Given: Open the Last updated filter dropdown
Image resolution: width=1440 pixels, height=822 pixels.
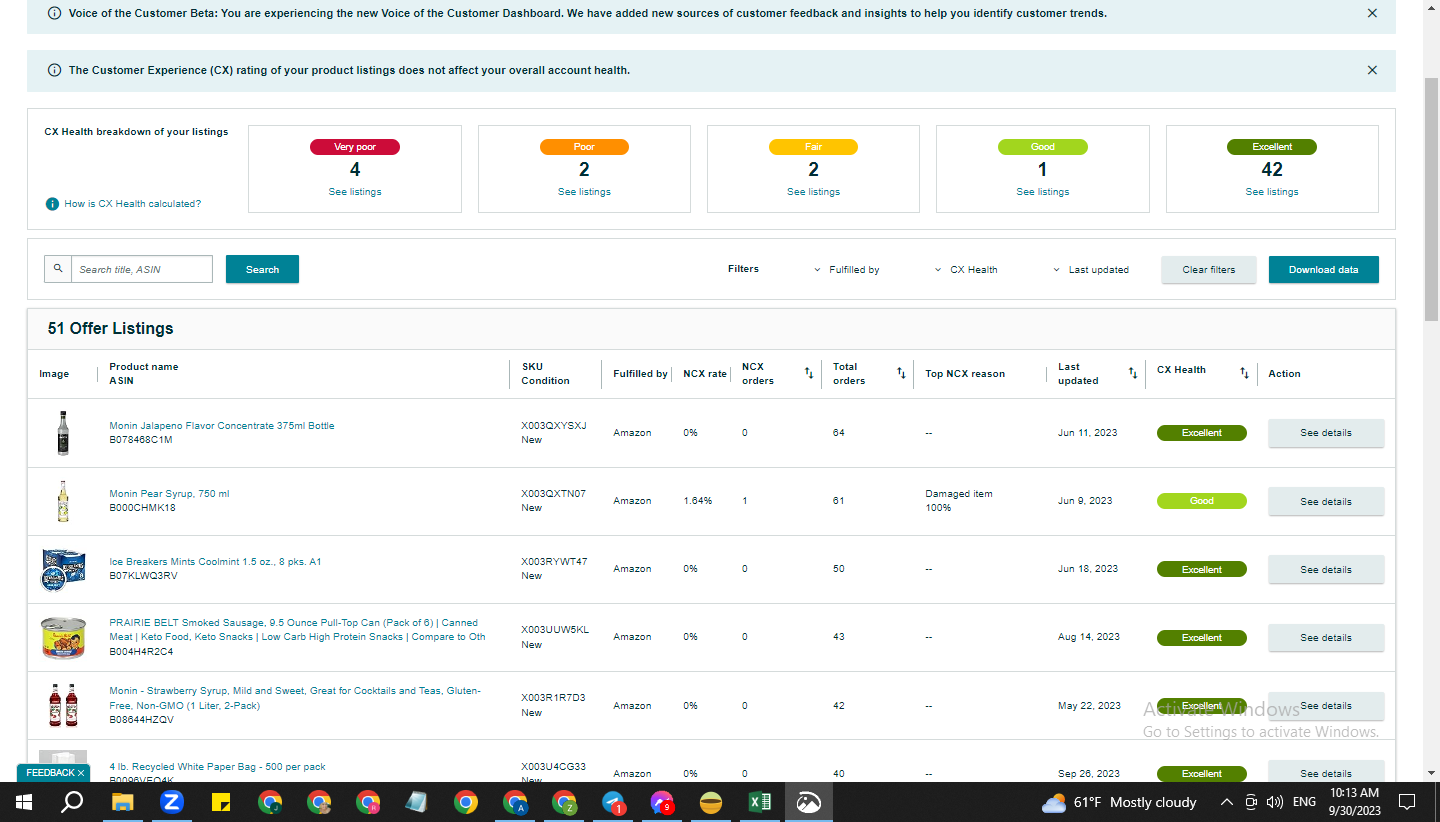Looking at the screenshot, I should point(1091,270).
